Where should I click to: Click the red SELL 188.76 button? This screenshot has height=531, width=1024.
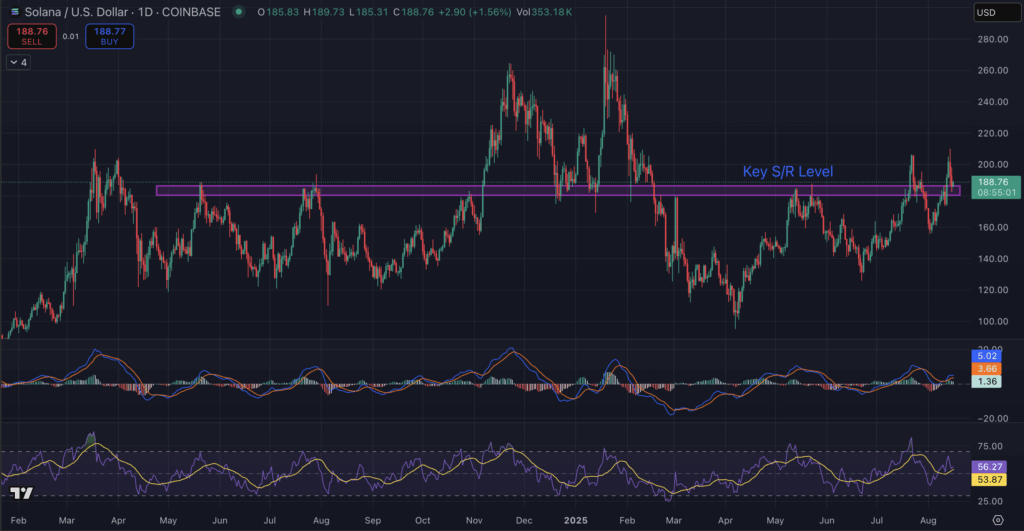pyautogui.click(x=32, y=36)
